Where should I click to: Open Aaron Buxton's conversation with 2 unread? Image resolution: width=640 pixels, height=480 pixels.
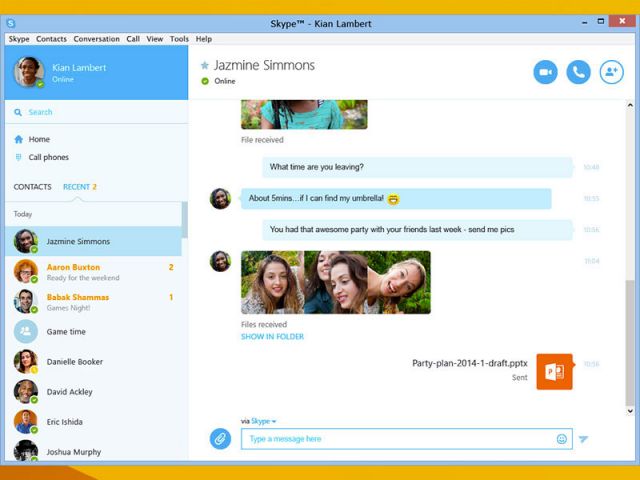(x=93, y=272)
